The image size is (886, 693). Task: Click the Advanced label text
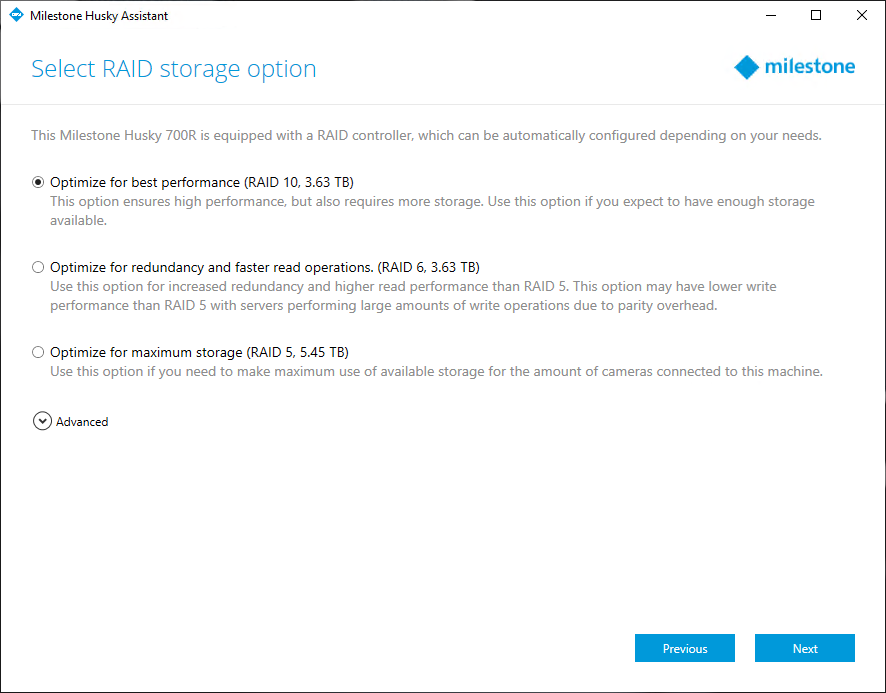(x=82, y=422)
